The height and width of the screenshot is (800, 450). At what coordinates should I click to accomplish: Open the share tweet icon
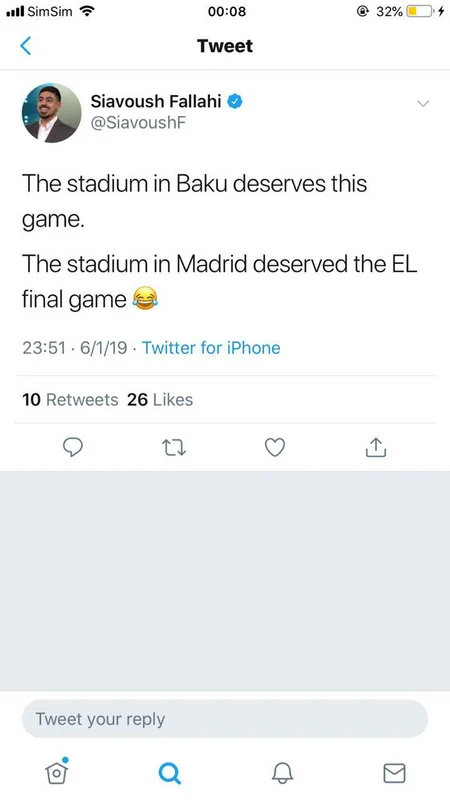click(376, 447)
